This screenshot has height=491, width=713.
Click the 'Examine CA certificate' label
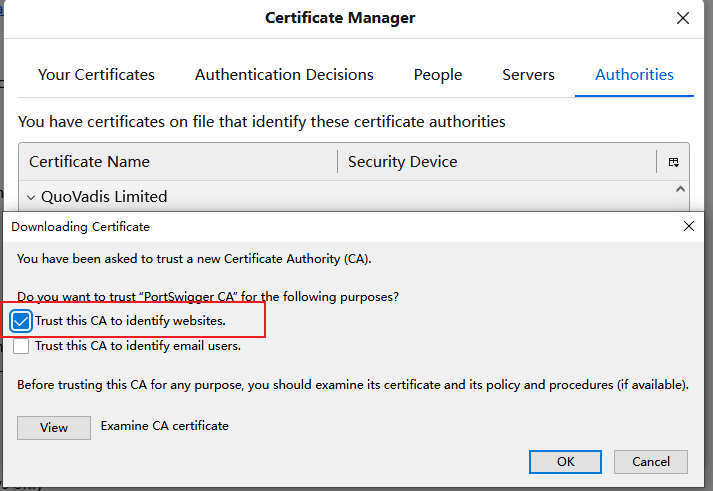(x=165, y=426)
